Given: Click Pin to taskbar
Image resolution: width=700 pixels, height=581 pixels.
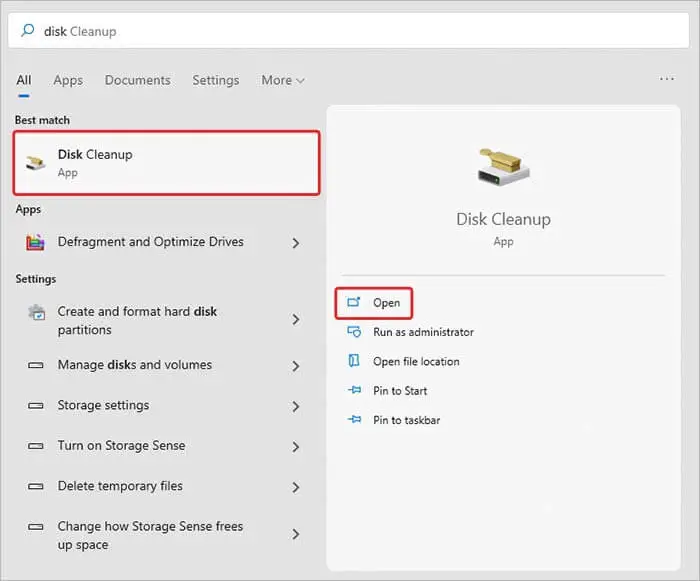Looking at the screenshot, I should [x=407, y=420].
